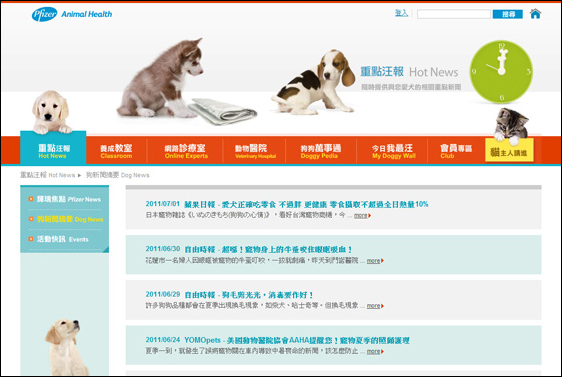Click the green clock graphic
This screenshot has height=377, width=562.
pyautogui.click(x=501, y=72)
